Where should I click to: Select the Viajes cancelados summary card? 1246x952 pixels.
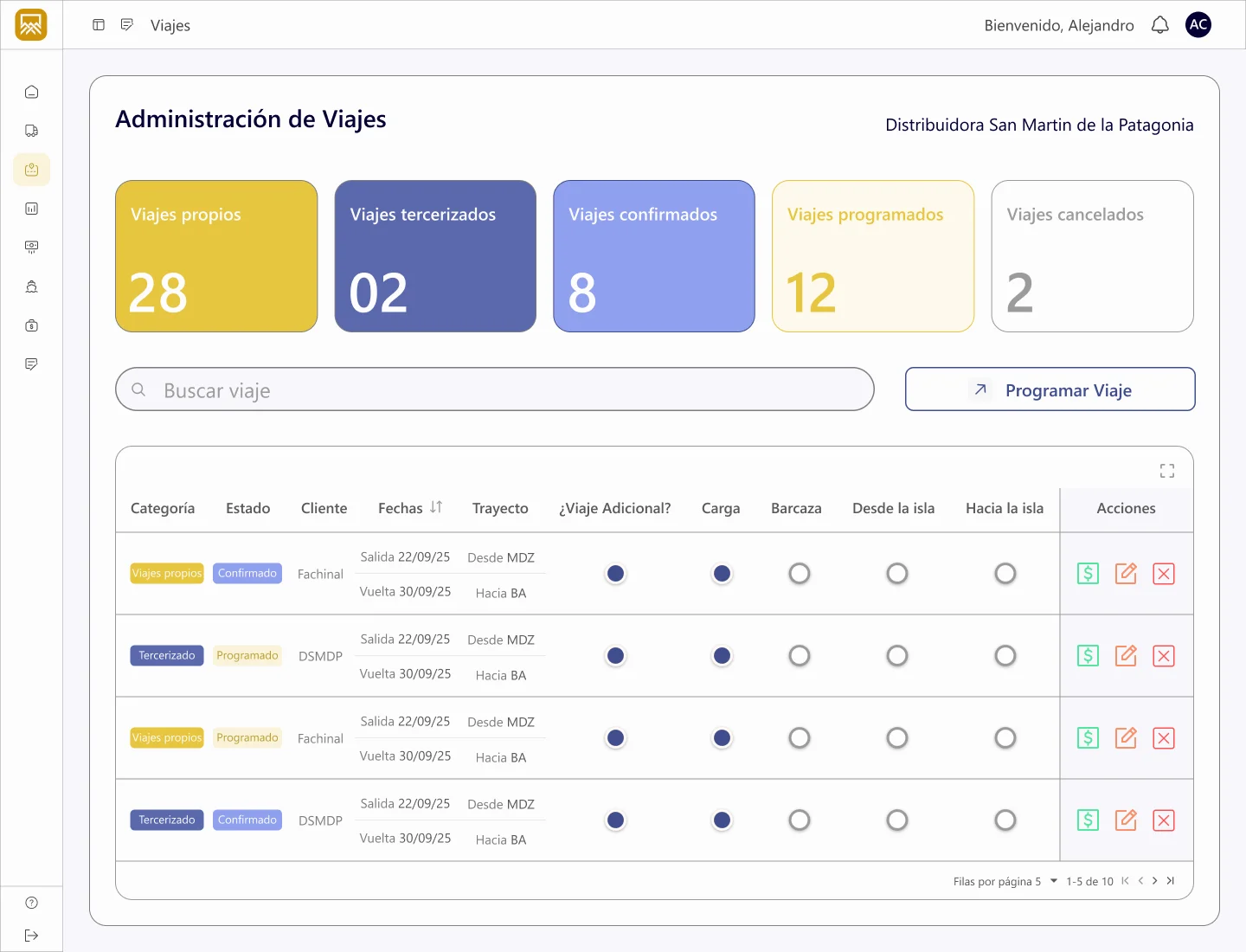click(1092, 256)
